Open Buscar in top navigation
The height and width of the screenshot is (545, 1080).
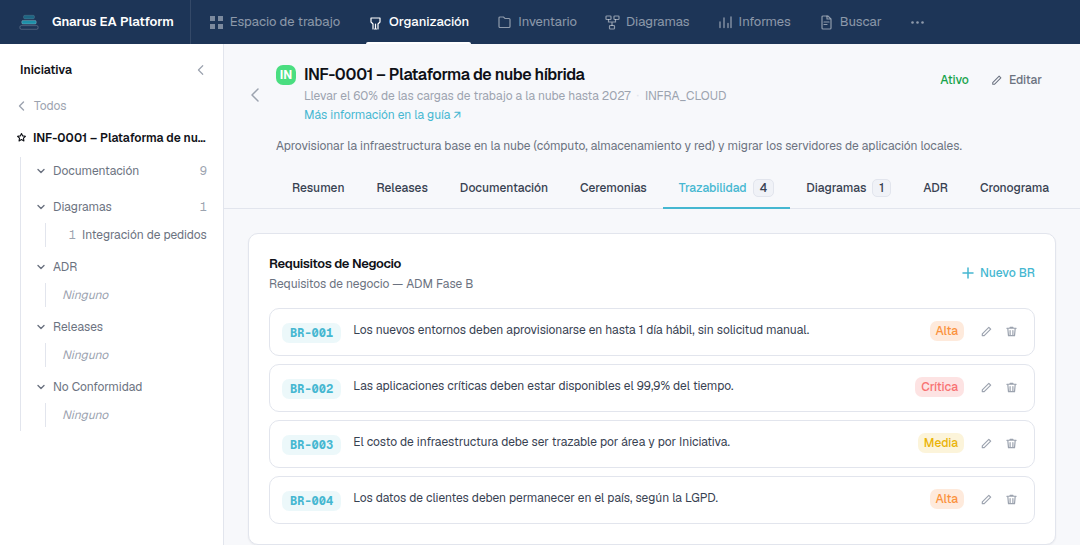[850, 22]
